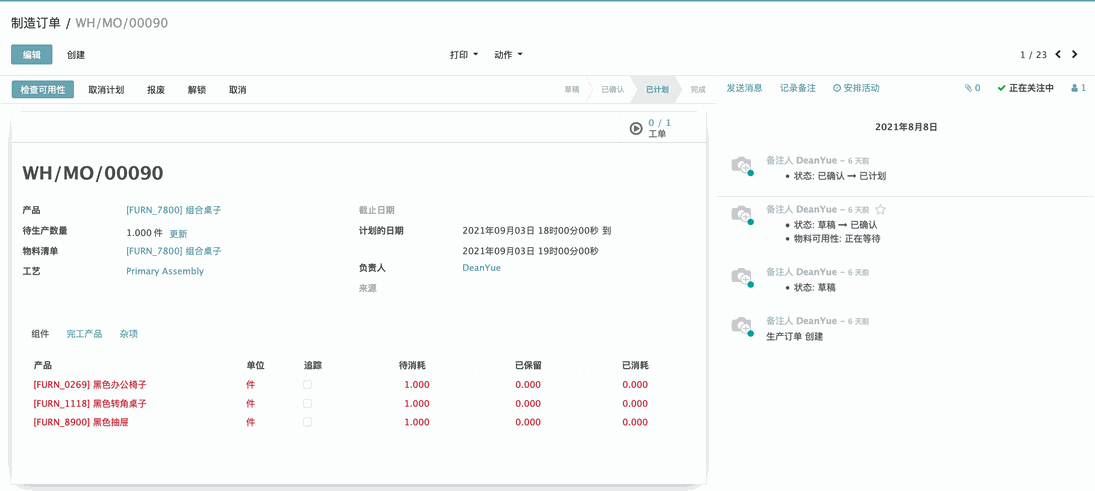Click 发送消息 in chatter
This screenshot has width=1095, height=491.
click(x=744, y=89)
